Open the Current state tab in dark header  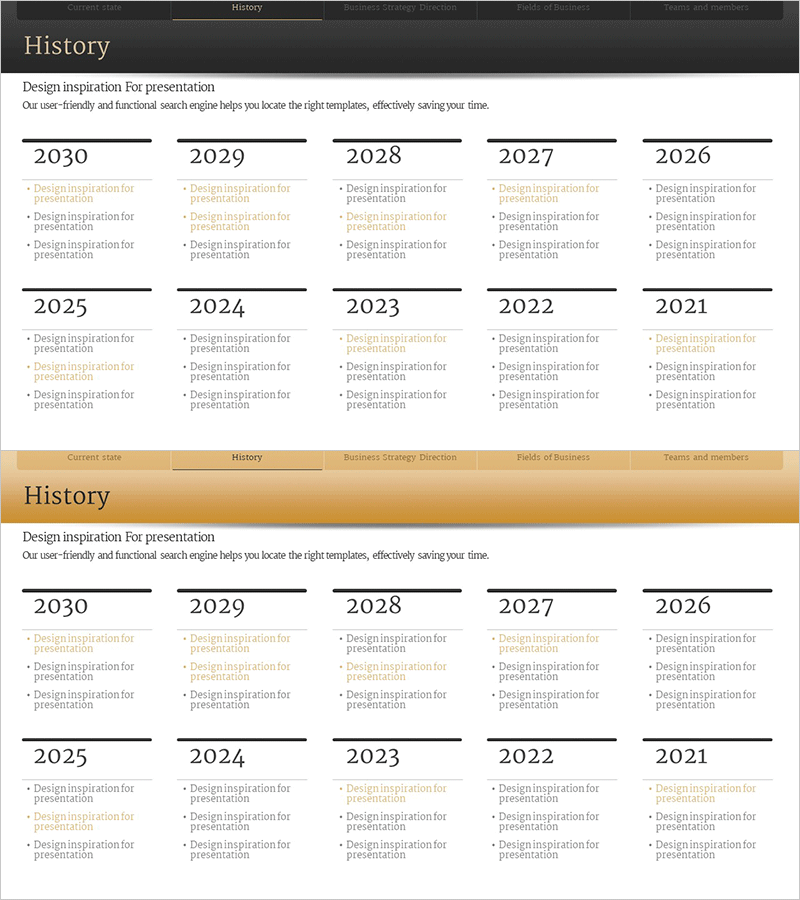coord(95,8)
